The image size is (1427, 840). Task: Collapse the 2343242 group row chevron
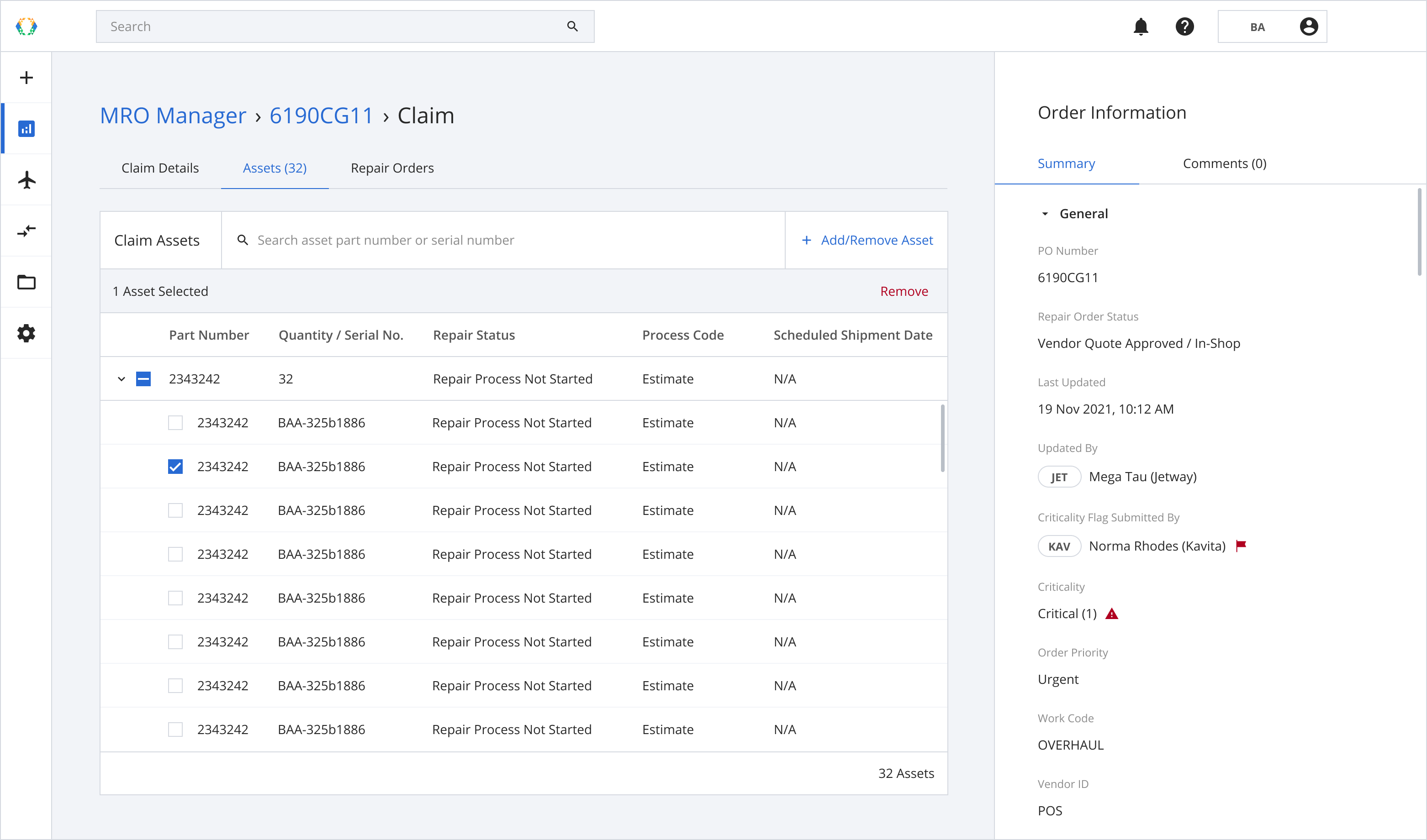(121, 378)
